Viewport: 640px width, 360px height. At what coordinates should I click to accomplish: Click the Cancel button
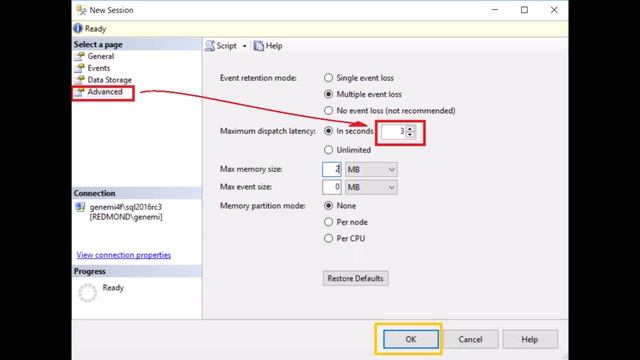[x=470, y=339]
